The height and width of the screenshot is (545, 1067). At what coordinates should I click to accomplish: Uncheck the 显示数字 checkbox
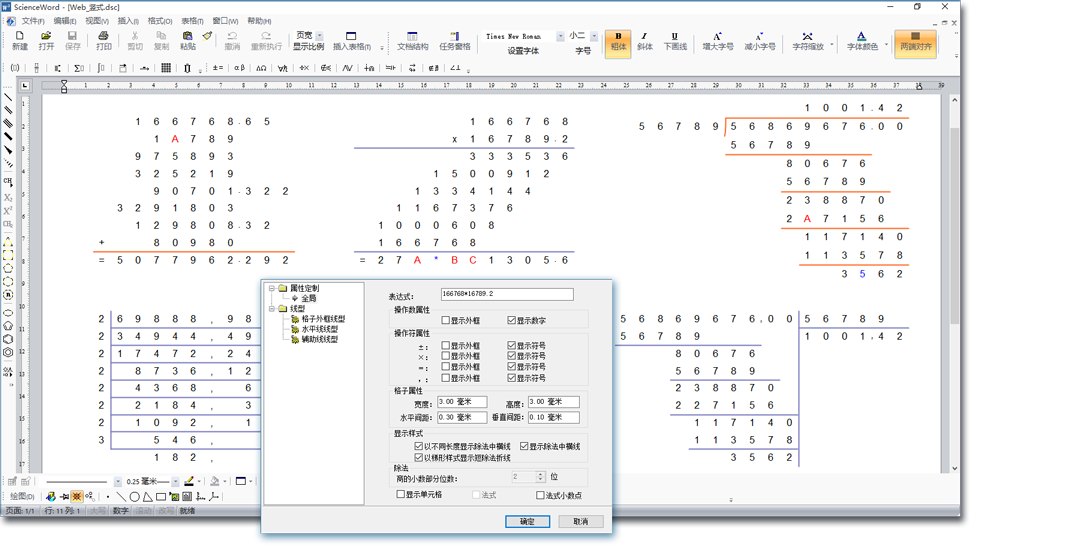pyautogui.click(x=512, y=321)
